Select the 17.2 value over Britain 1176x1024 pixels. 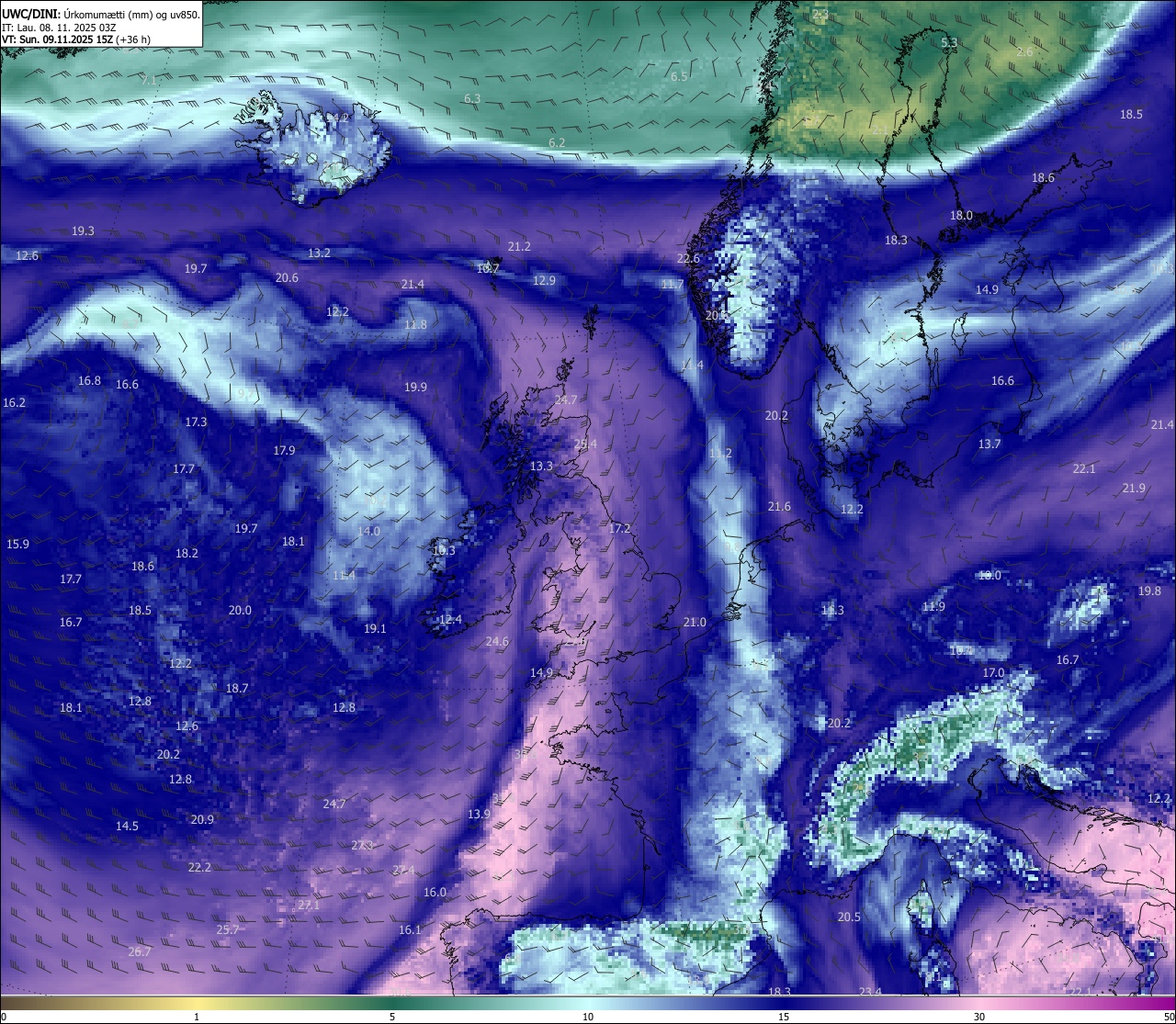pyautogui.click(x=620, y=529)
